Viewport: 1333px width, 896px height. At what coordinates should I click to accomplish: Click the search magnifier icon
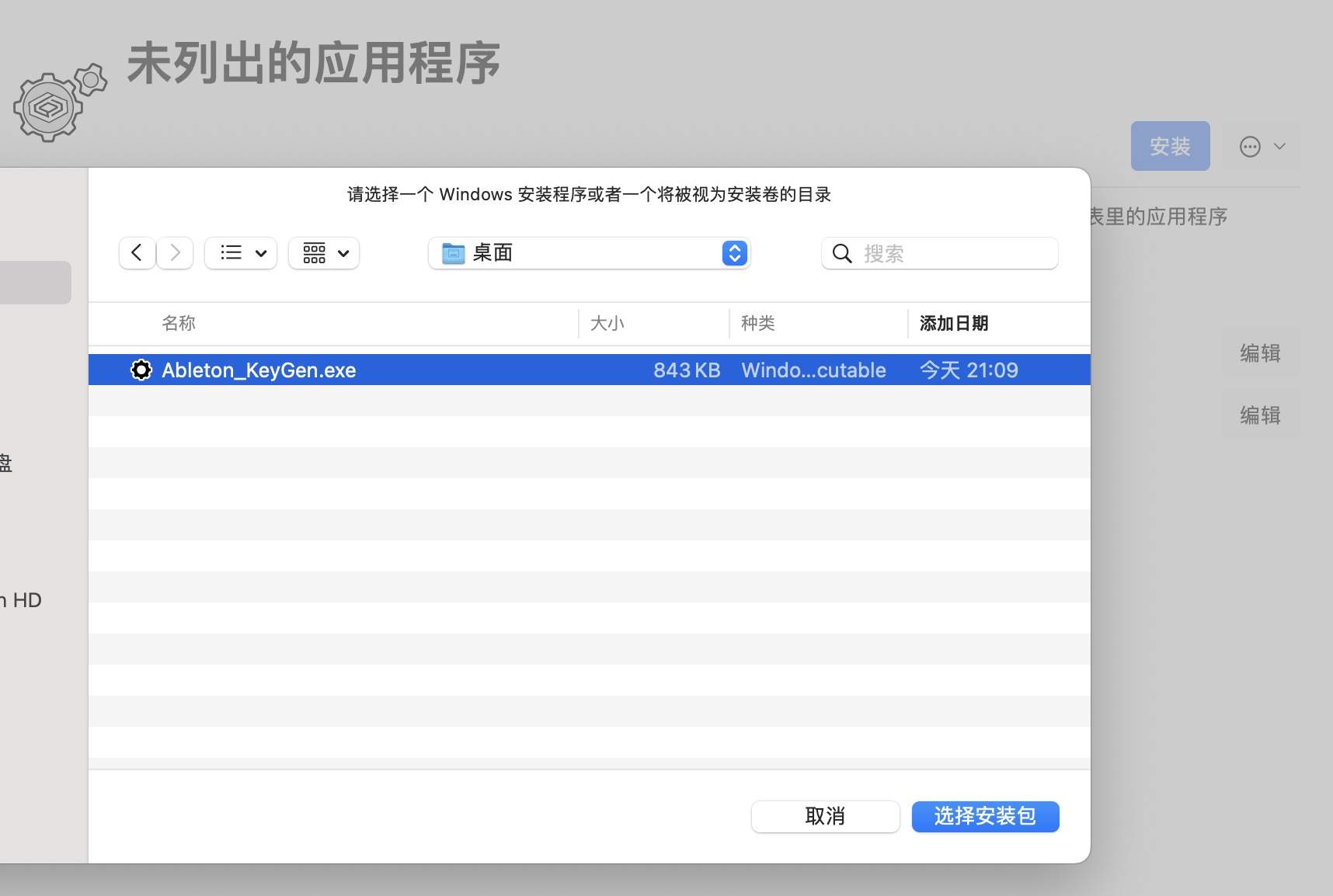click(x=842, y=253)
